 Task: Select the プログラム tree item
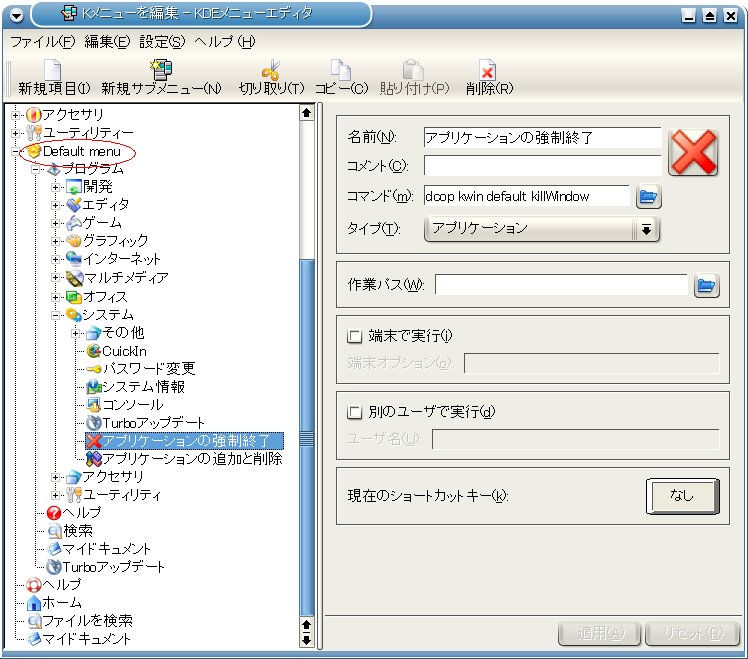[x=85, y=169]
